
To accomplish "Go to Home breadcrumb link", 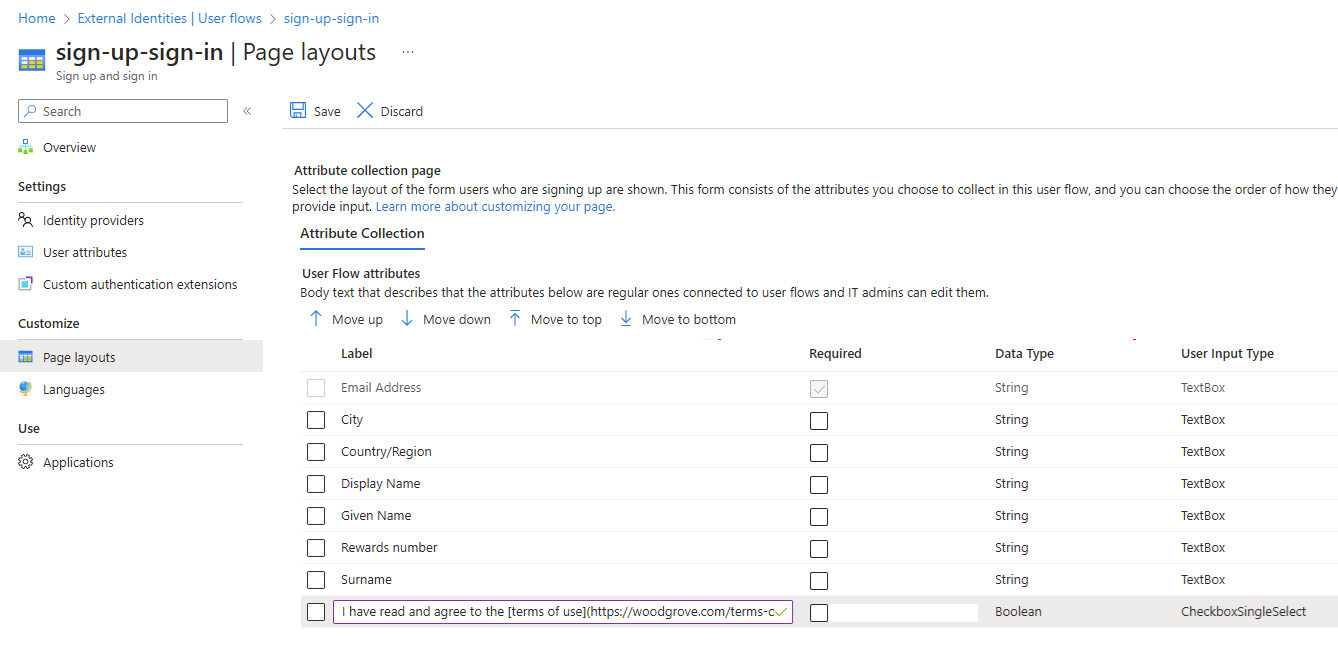I will click(x=37, y=18).
